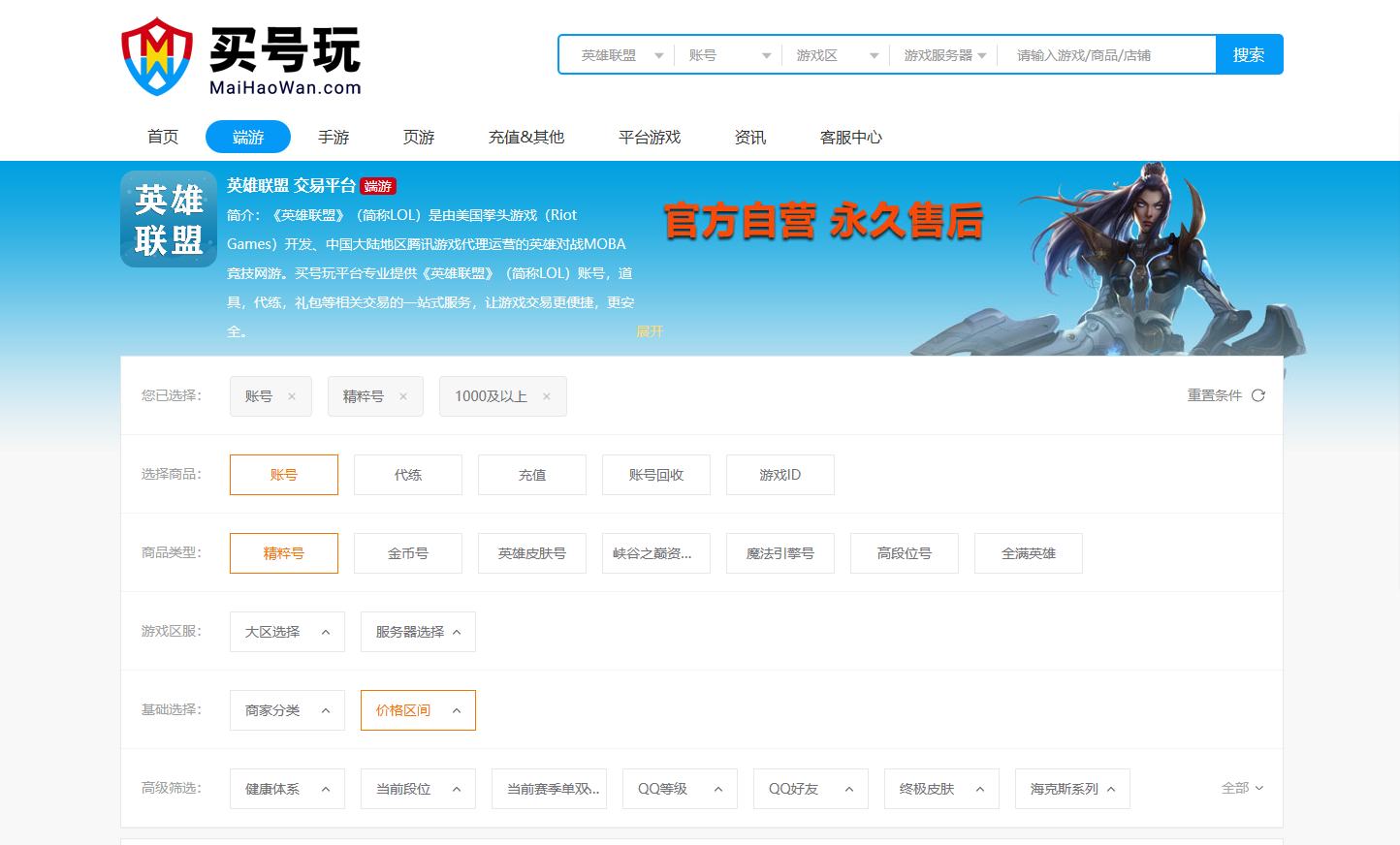Viewport: 1400px width, 845px height.
Task: Select 峡谷之巅资... product type
Action: [656, 553]
